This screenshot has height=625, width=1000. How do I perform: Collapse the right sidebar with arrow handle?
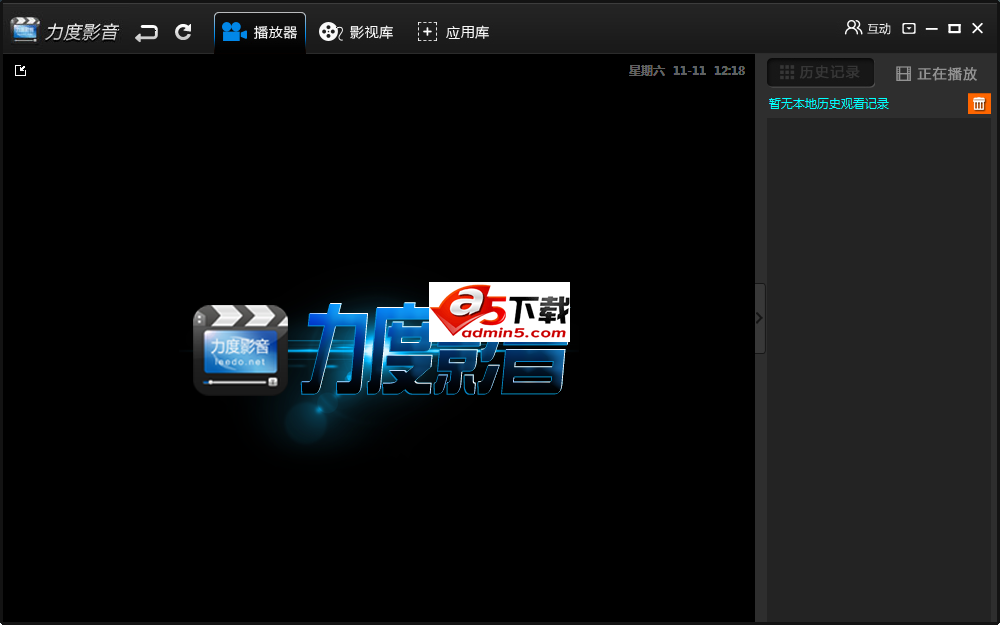pos(759,318)
